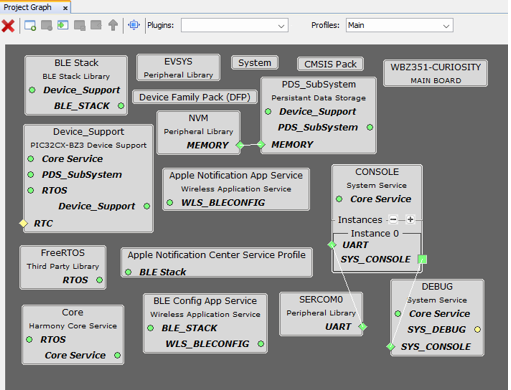Click BLE_STACK circle in BLE Config App Service
511x390 pixels.
150,328
